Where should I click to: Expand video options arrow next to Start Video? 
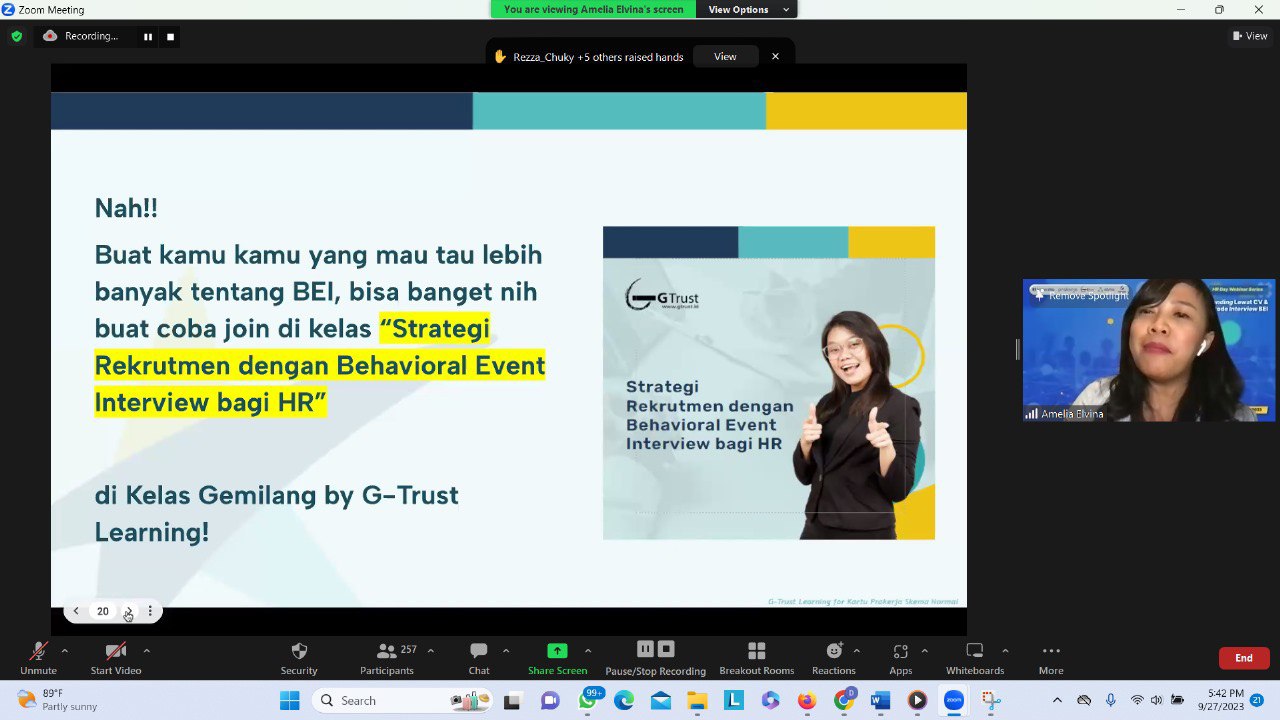click(x=146, y=651)
